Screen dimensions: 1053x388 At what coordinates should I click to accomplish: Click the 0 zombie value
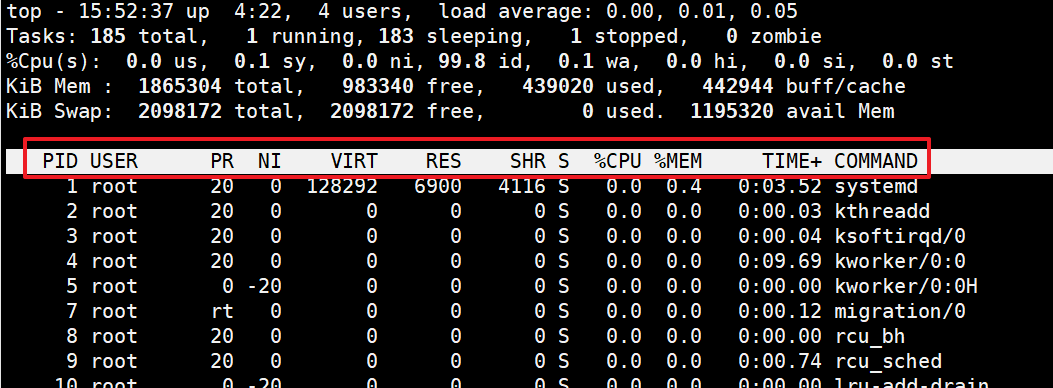point(732,36)
